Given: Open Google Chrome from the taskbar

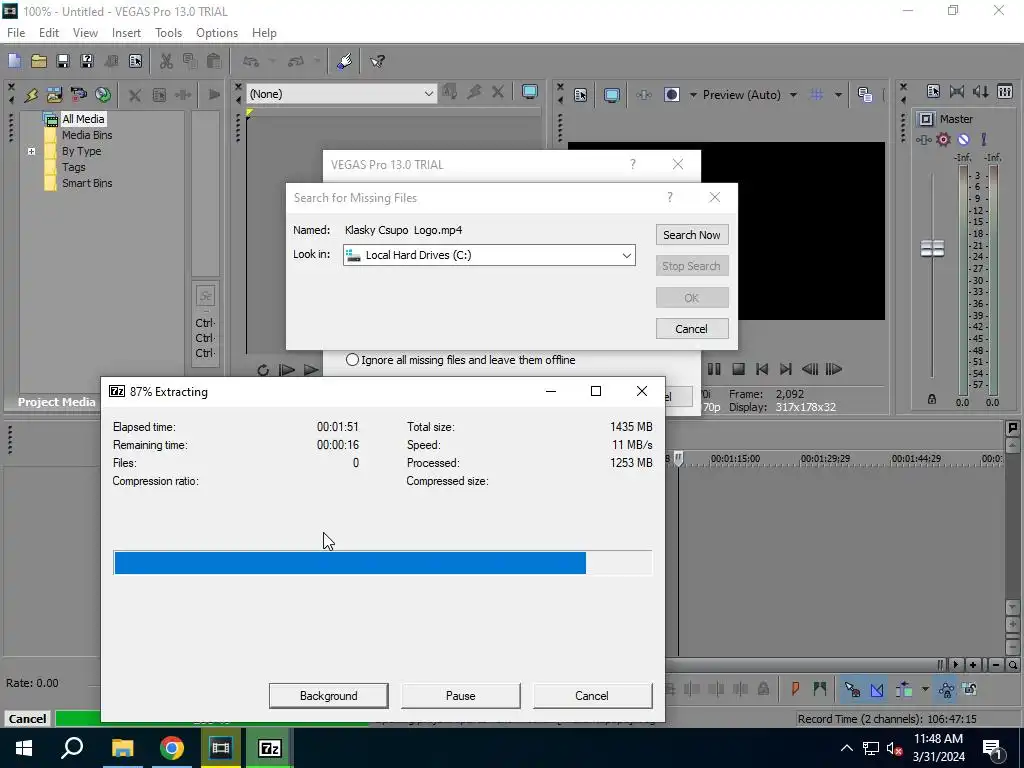Looking at the screenshot, I should 172,748.
